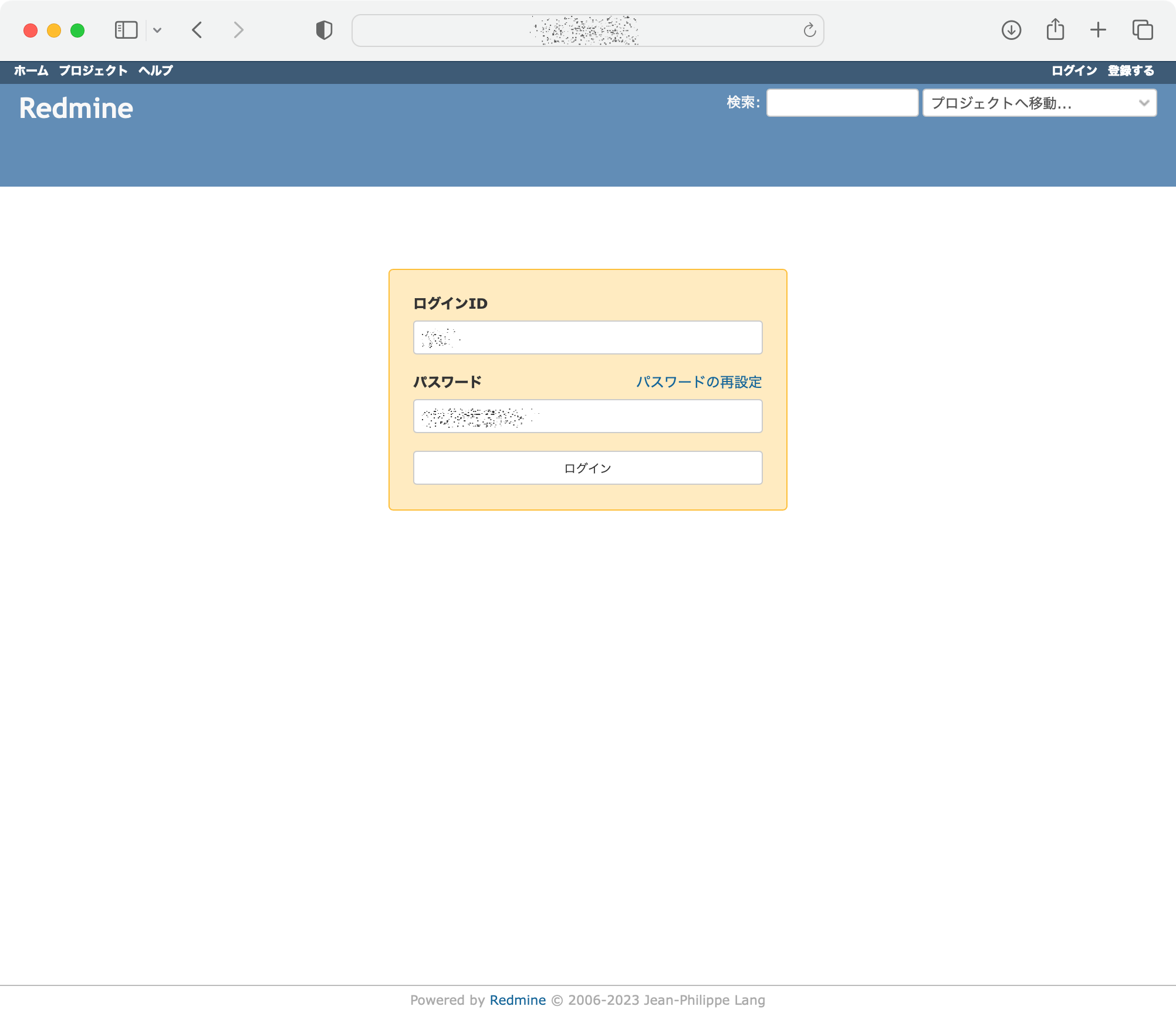Click the back navigation arrow

[197, 30]
